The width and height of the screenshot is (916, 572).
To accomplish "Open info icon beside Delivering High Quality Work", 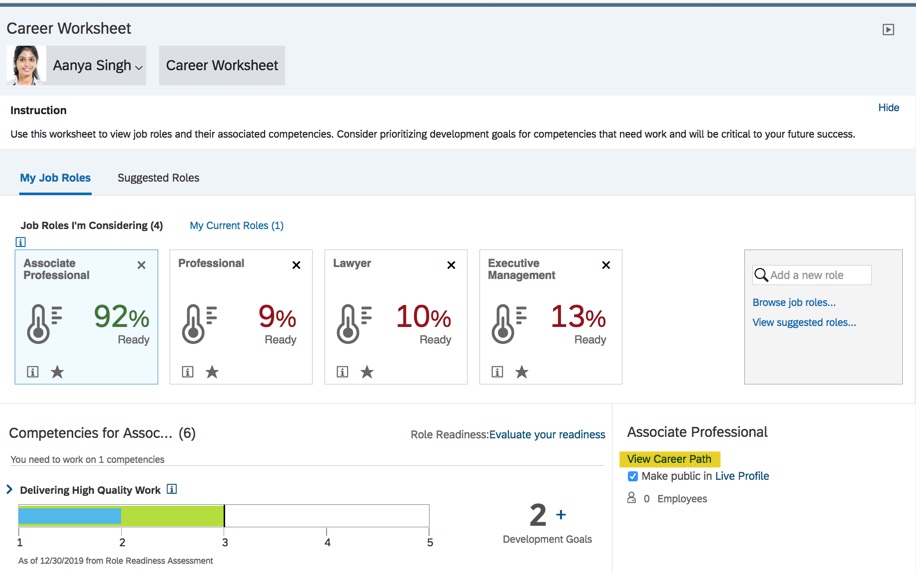I will click(x=172, y=490).
